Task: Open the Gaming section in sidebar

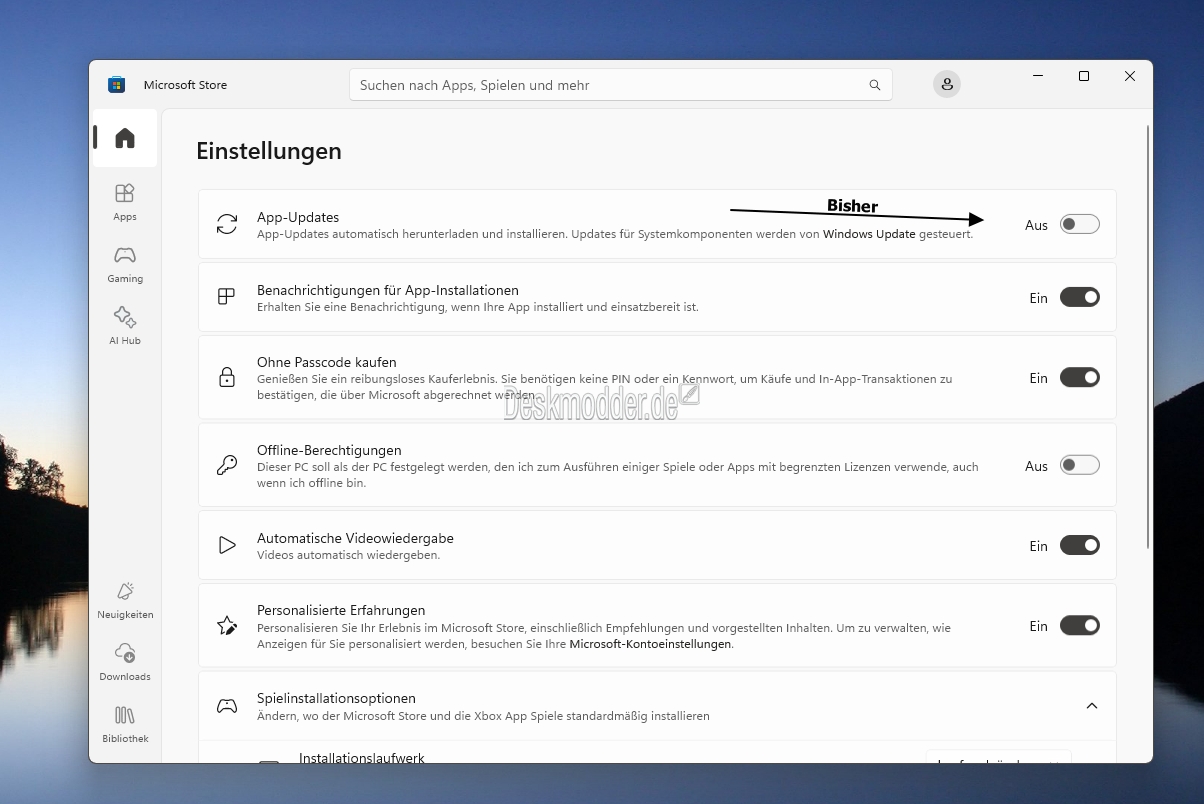Action: click(125, 264)
